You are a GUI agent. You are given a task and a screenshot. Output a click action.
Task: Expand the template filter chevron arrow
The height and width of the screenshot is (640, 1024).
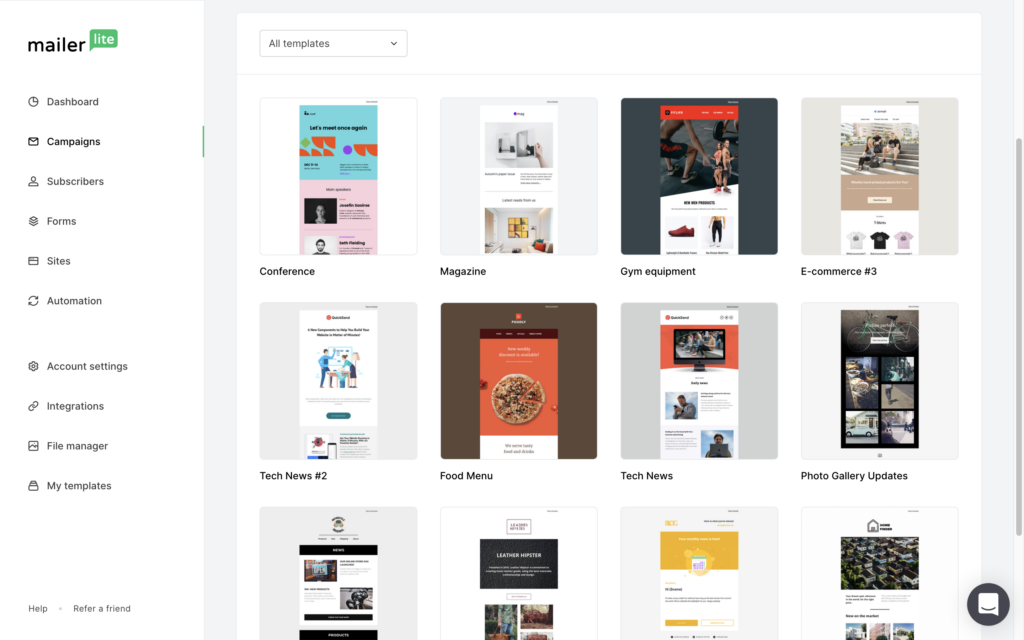(x=394, y=43)
